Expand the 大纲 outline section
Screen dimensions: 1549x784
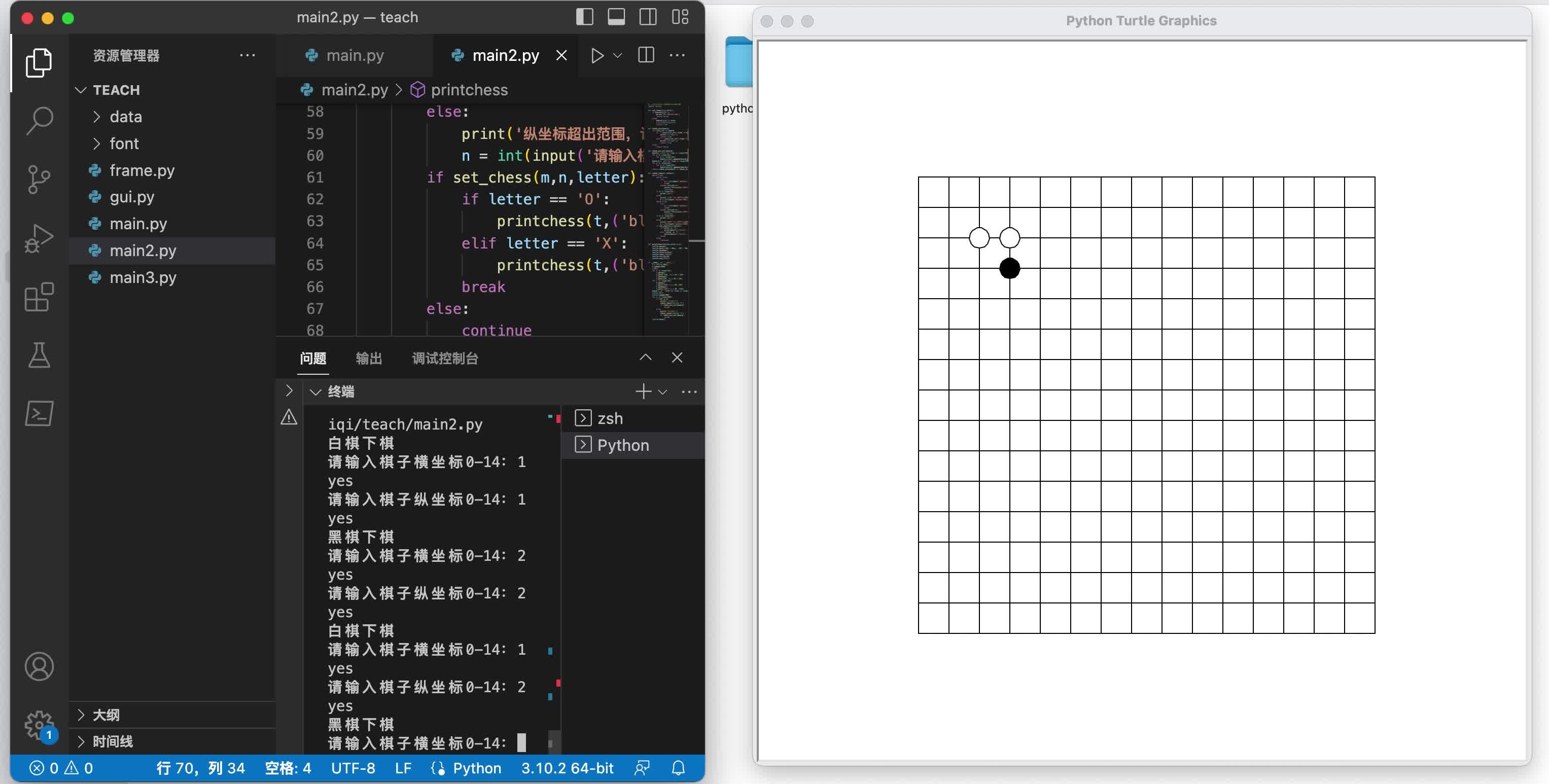click(107, 715)
